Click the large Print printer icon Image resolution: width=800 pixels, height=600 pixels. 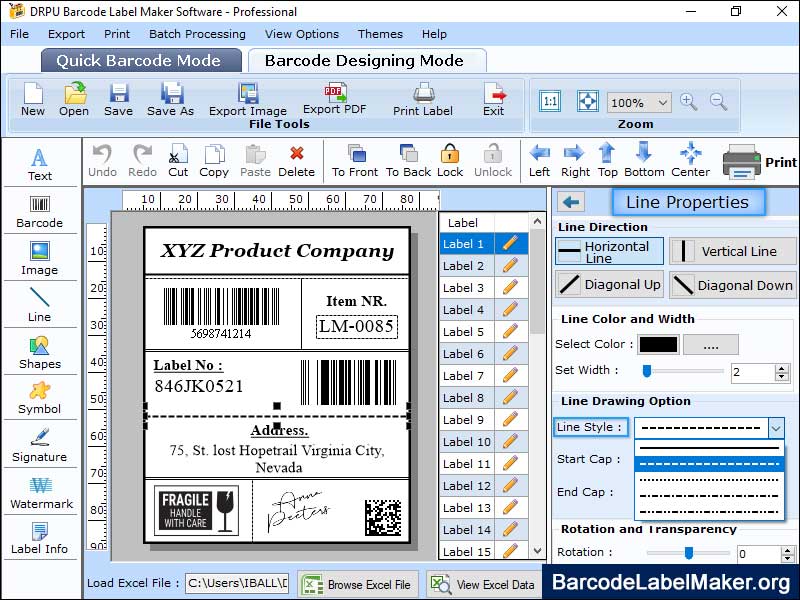[x=742, y=161]
